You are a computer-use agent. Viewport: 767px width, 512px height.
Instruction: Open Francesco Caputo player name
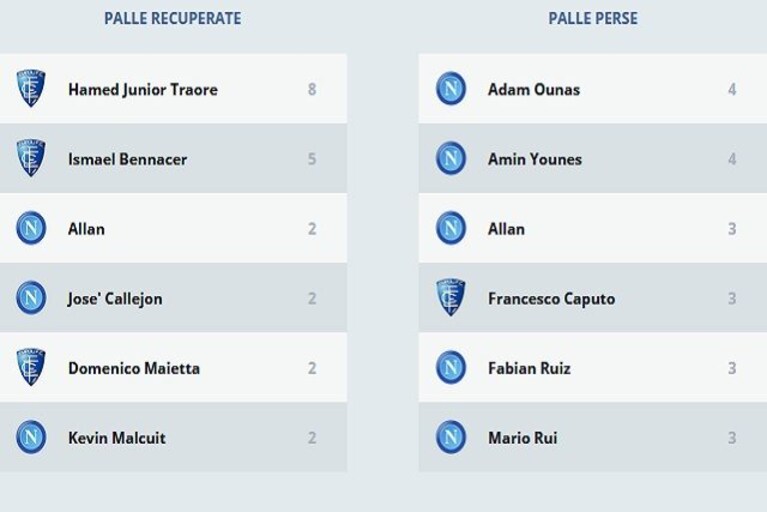552,299
